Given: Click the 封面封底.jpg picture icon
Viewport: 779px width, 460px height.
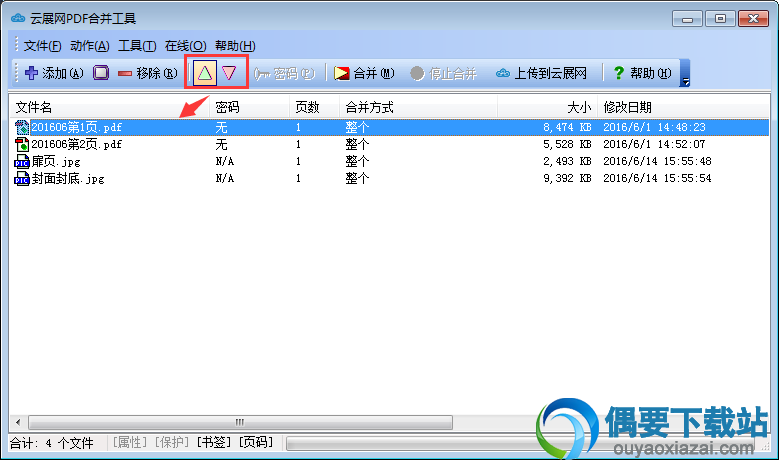Looking at the screenshot, I should pos(22,178).
